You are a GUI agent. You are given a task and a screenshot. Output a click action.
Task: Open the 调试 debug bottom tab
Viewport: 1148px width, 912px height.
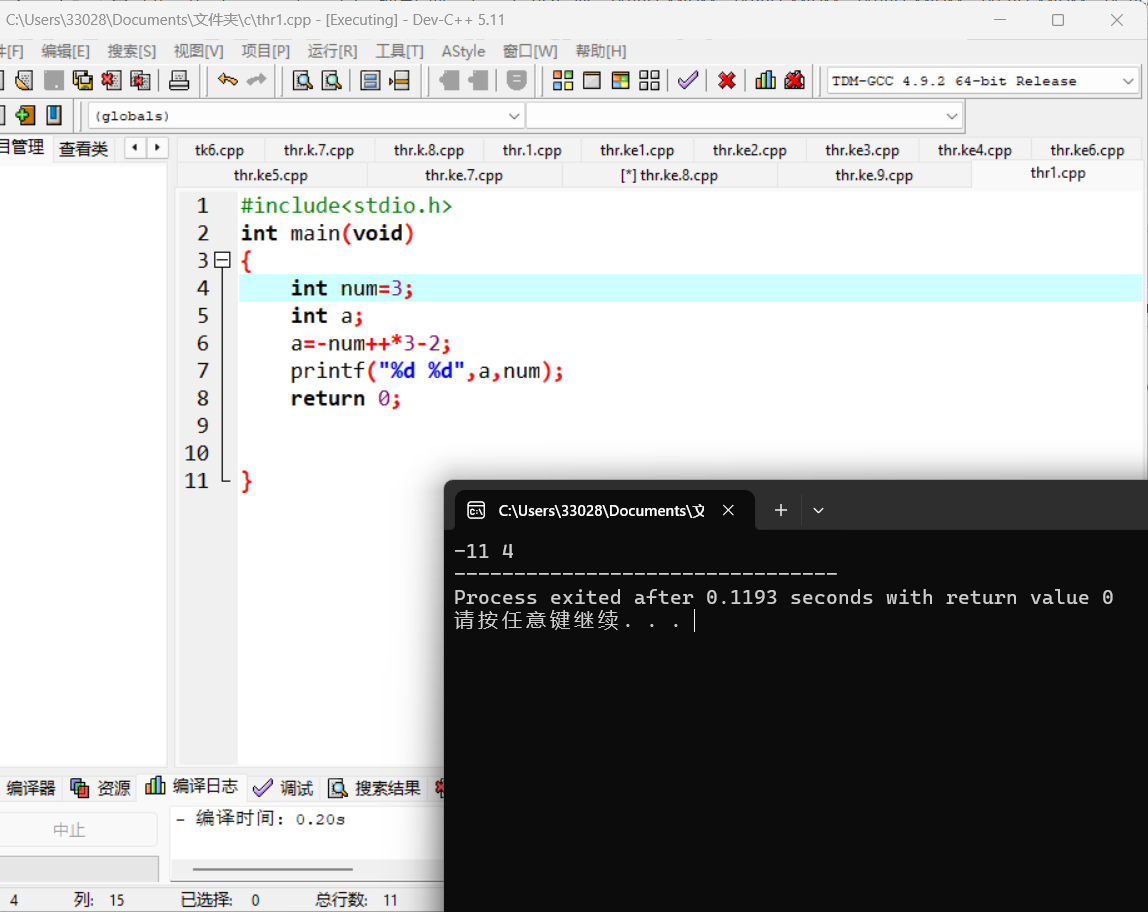[283, 788]
